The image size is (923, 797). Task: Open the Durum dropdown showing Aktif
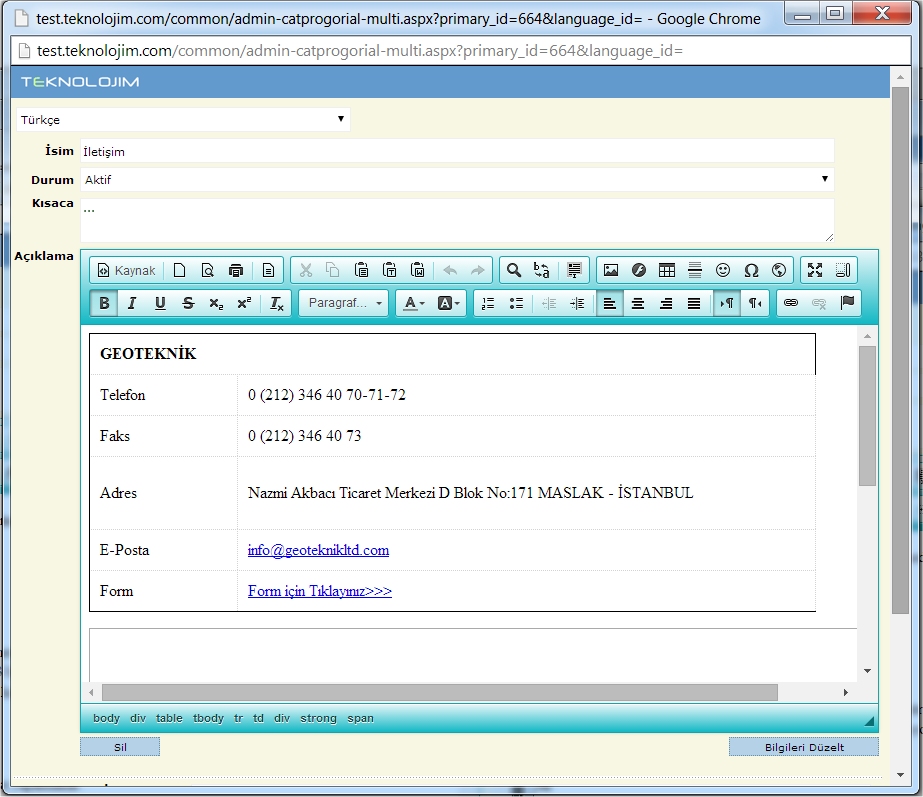coord(457,180)
